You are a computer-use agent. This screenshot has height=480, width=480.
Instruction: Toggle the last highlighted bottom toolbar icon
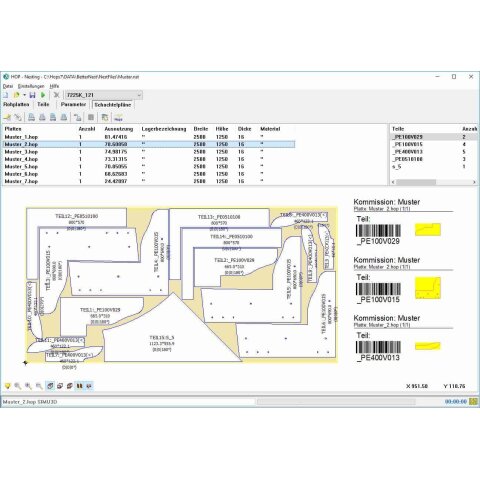tap(89, 386)
